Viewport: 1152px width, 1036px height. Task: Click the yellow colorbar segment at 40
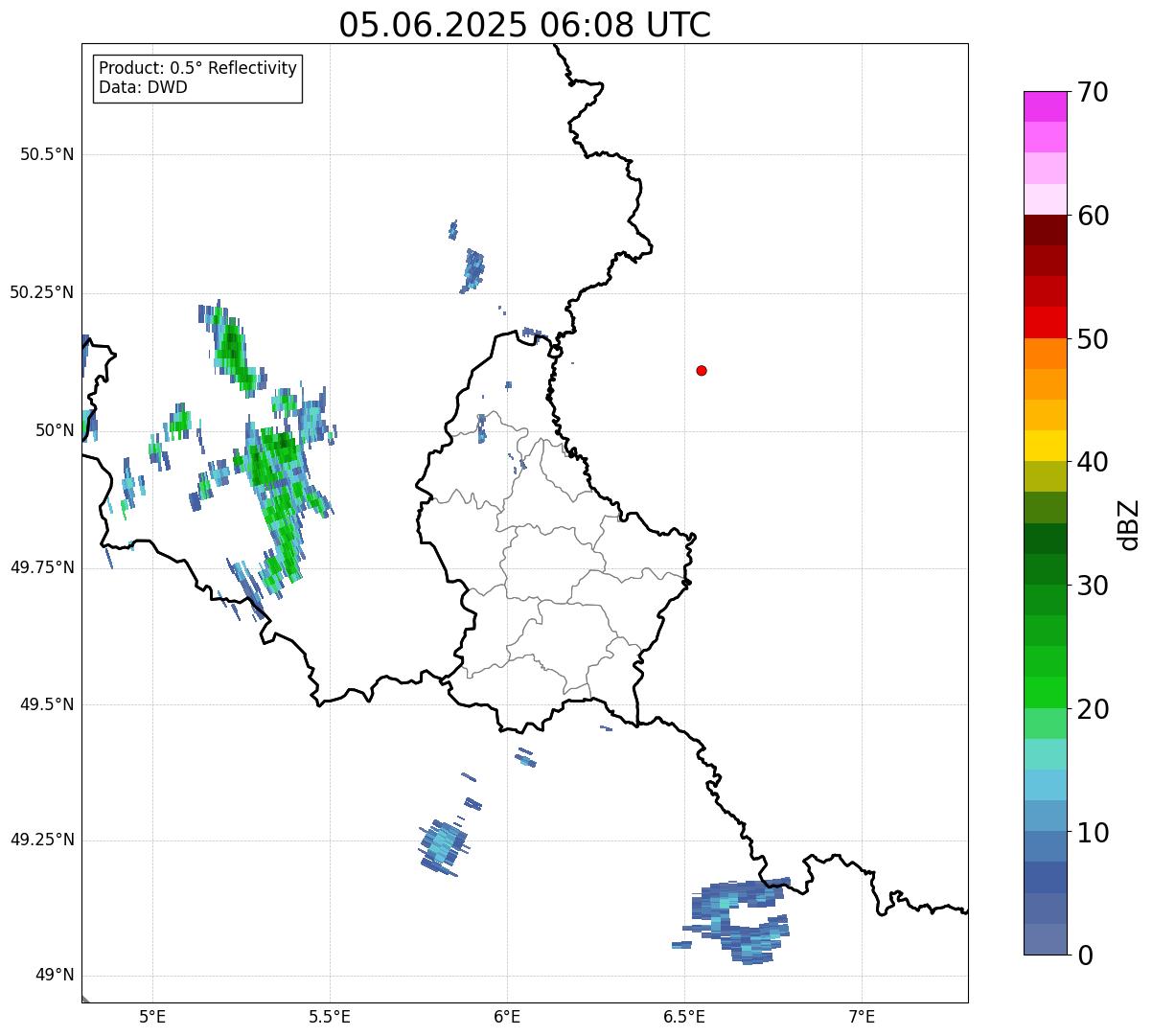click(x=1046, y=446)
